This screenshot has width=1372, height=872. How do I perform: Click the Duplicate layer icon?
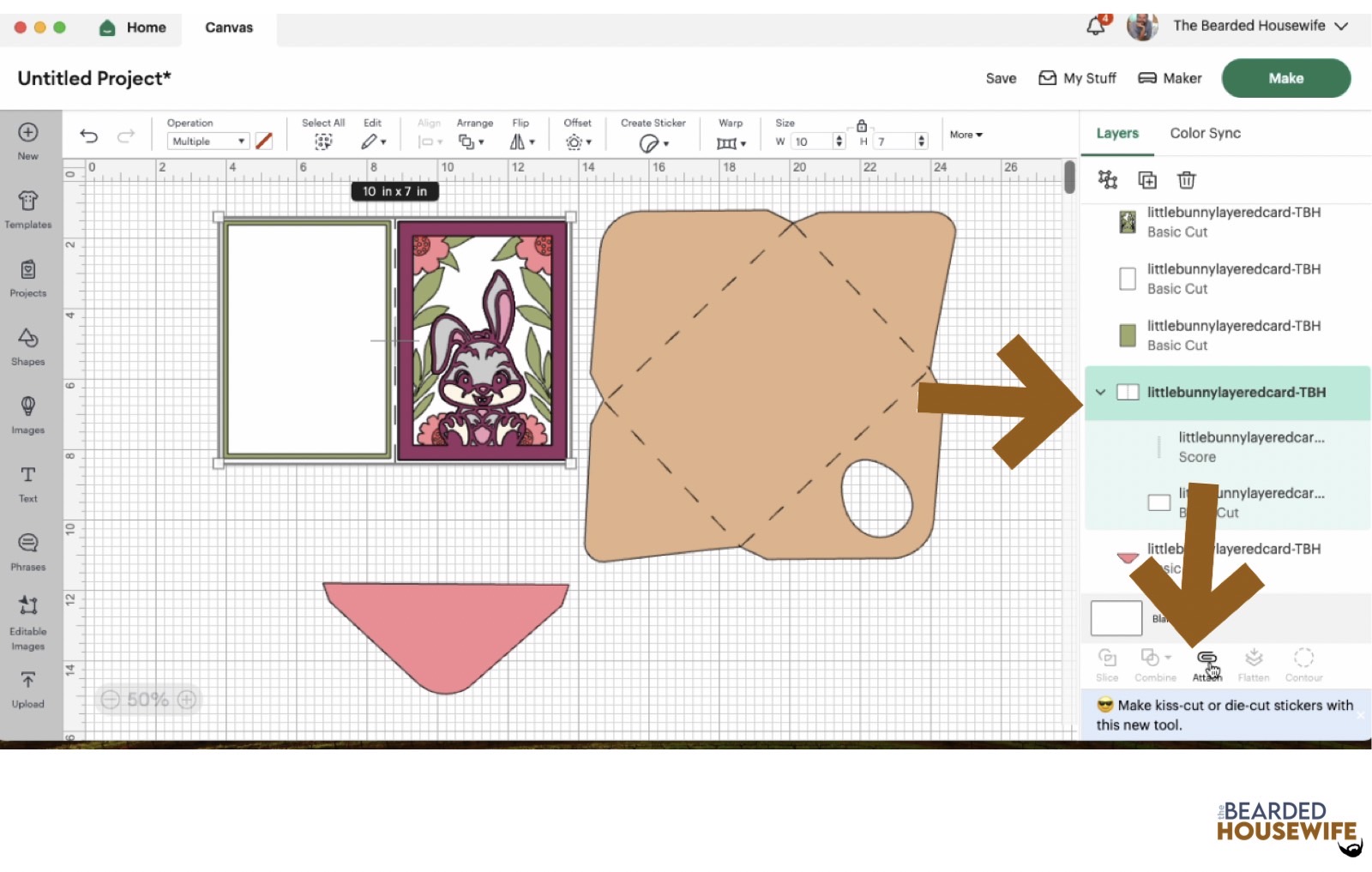(1146, 180)
